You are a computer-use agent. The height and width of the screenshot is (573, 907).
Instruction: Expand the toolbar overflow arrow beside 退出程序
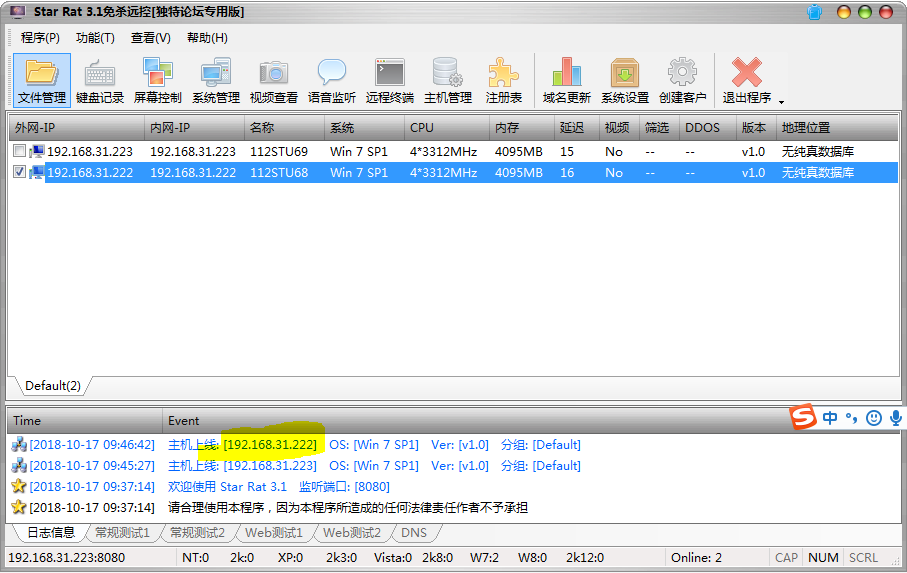pos(781,102)
